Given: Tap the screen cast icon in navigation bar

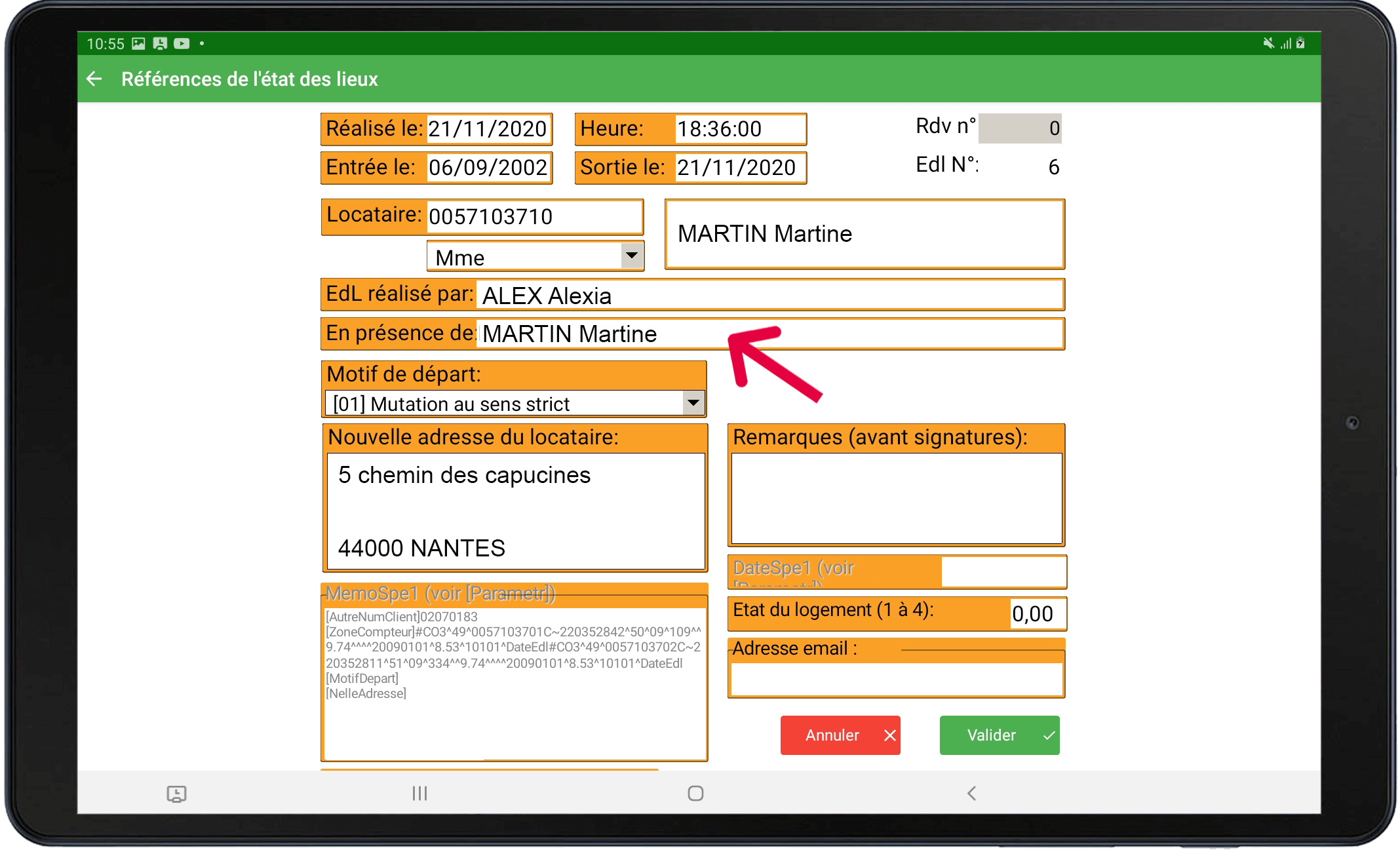Looking at the screenshot, I should point(176,794).
